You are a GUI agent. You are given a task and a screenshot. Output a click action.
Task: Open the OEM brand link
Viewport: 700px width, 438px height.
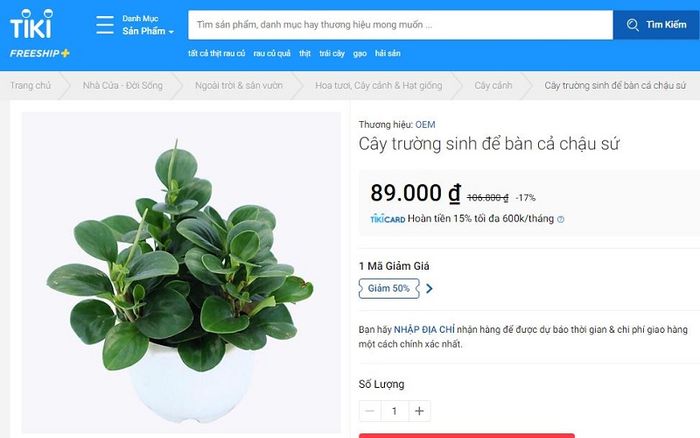coord(425,125)
